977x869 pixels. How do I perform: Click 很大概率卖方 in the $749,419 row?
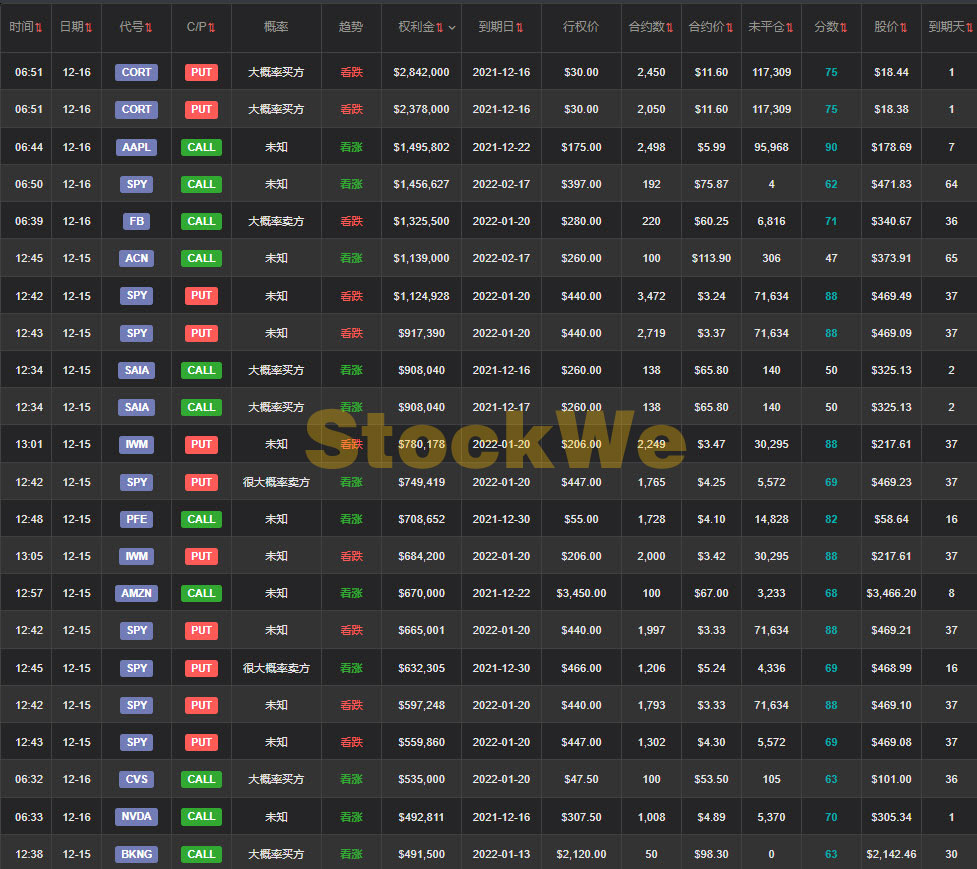point(276,482)
